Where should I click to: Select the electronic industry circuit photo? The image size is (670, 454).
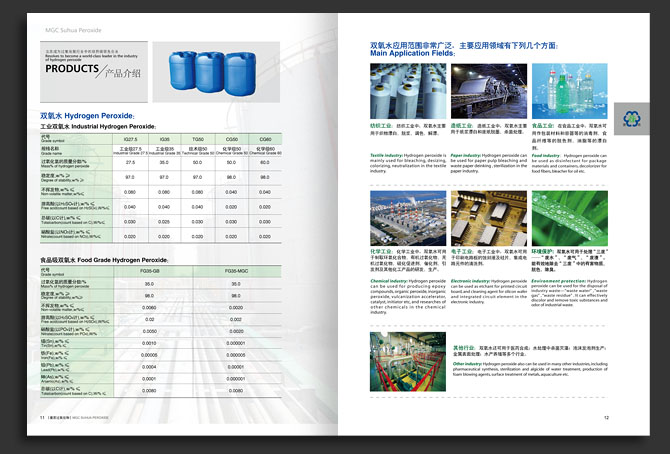(486, 218)
